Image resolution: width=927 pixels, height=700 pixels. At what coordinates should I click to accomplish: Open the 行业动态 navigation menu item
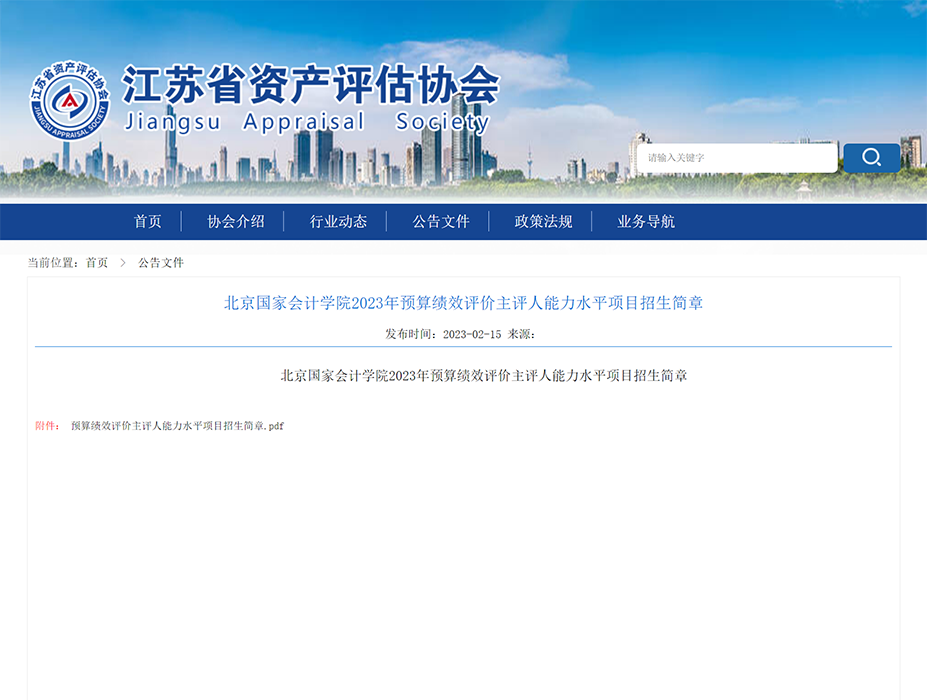coord(338,222)
